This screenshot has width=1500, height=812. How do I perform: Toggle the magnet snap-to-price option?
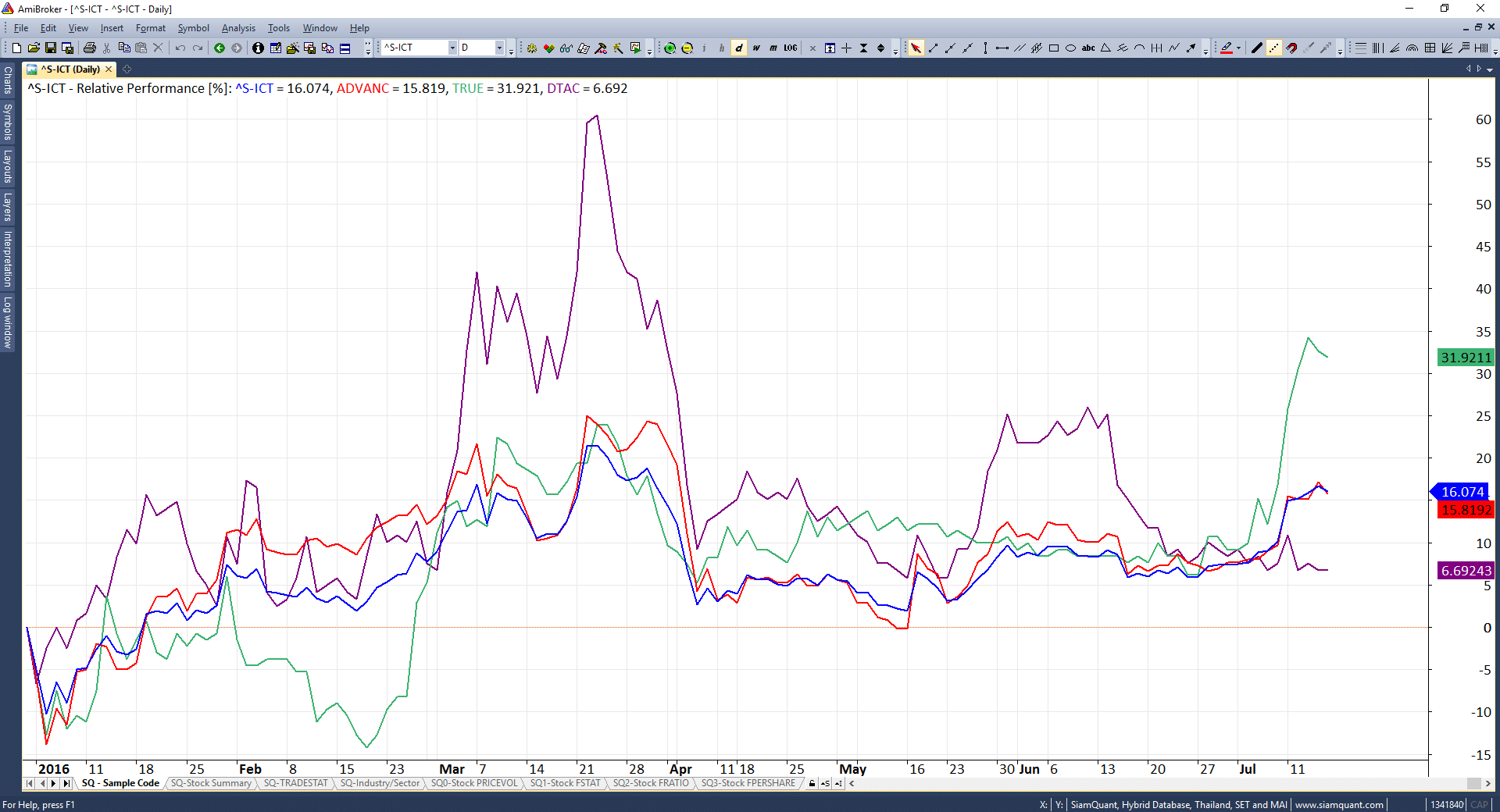[1291, 48]
